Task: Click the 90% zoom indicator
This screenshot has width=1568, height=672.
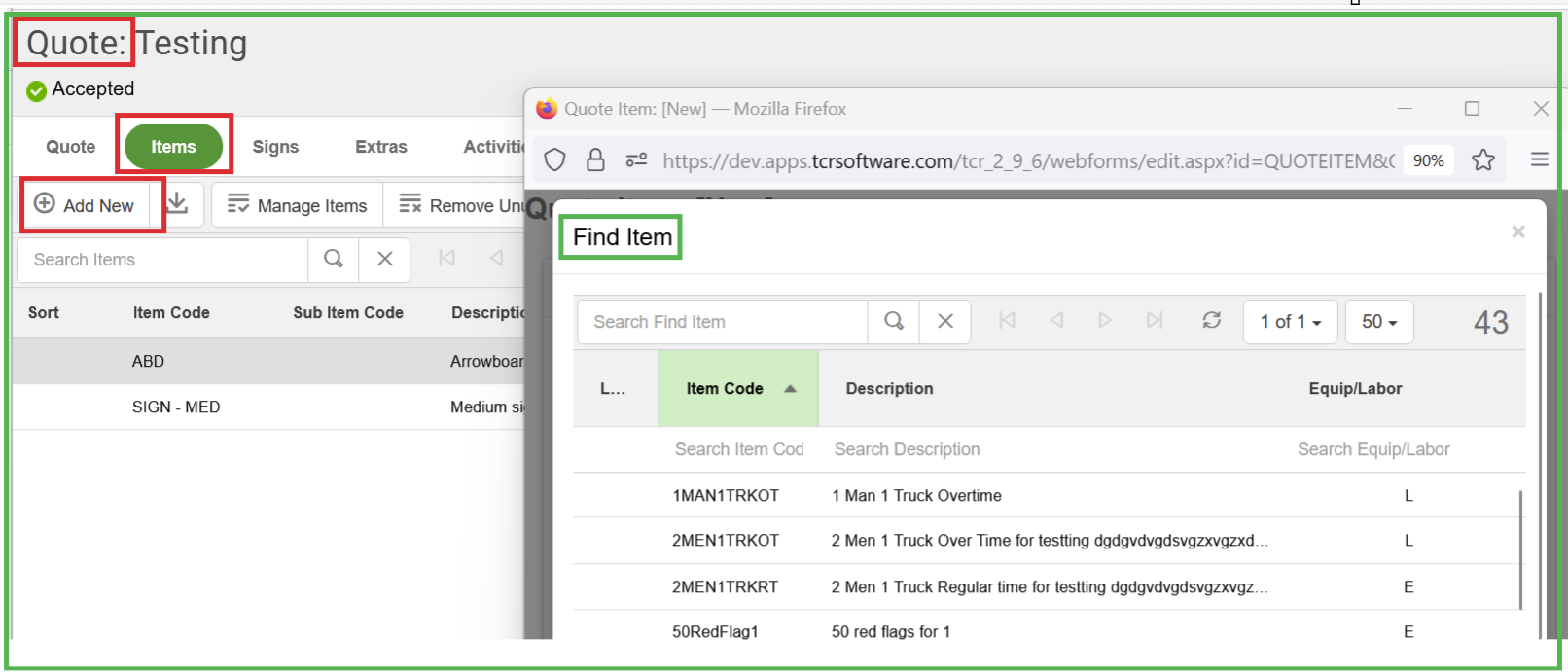Action: pyautogui.click(x=1428, y=160)
